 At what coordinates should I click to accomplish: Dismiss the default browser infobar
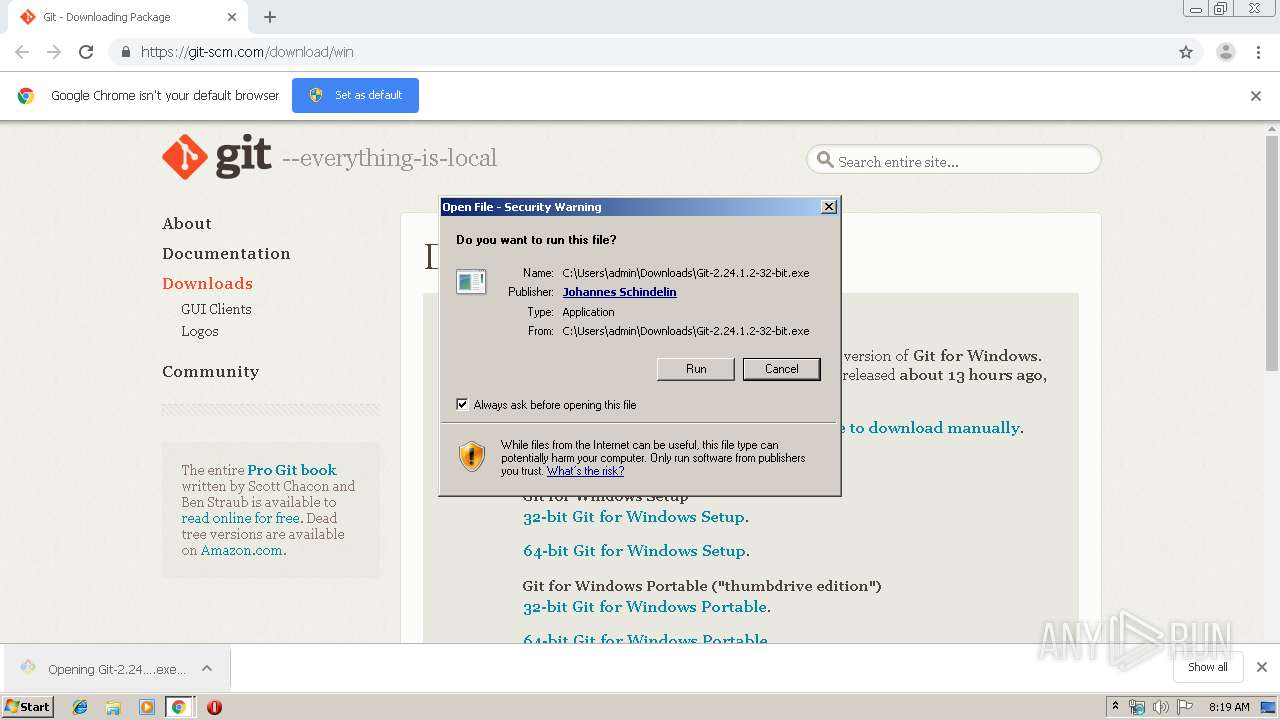click(1256, 96)
